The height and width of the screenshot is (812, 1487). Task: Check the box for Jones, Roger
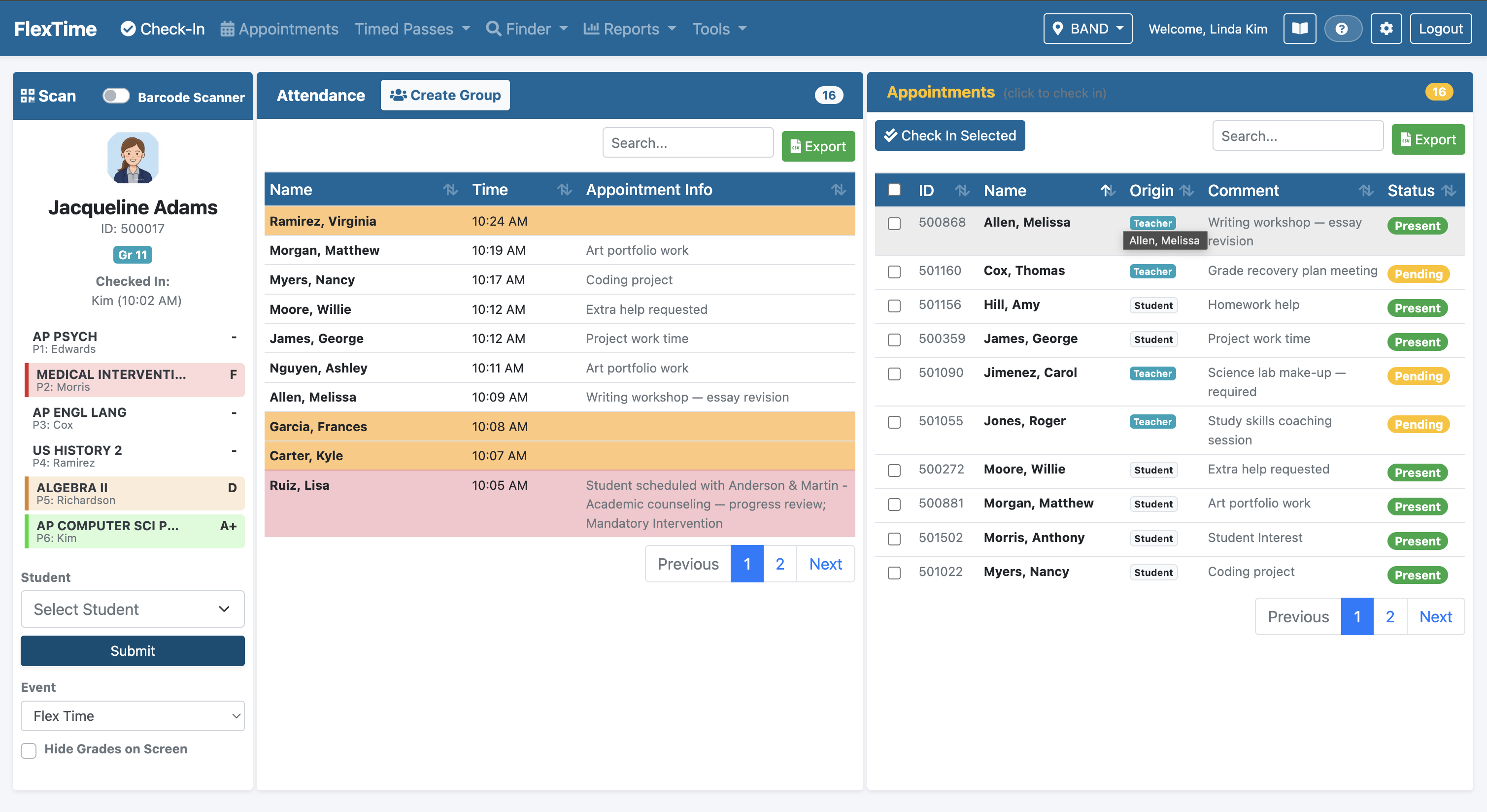point(894,422)
